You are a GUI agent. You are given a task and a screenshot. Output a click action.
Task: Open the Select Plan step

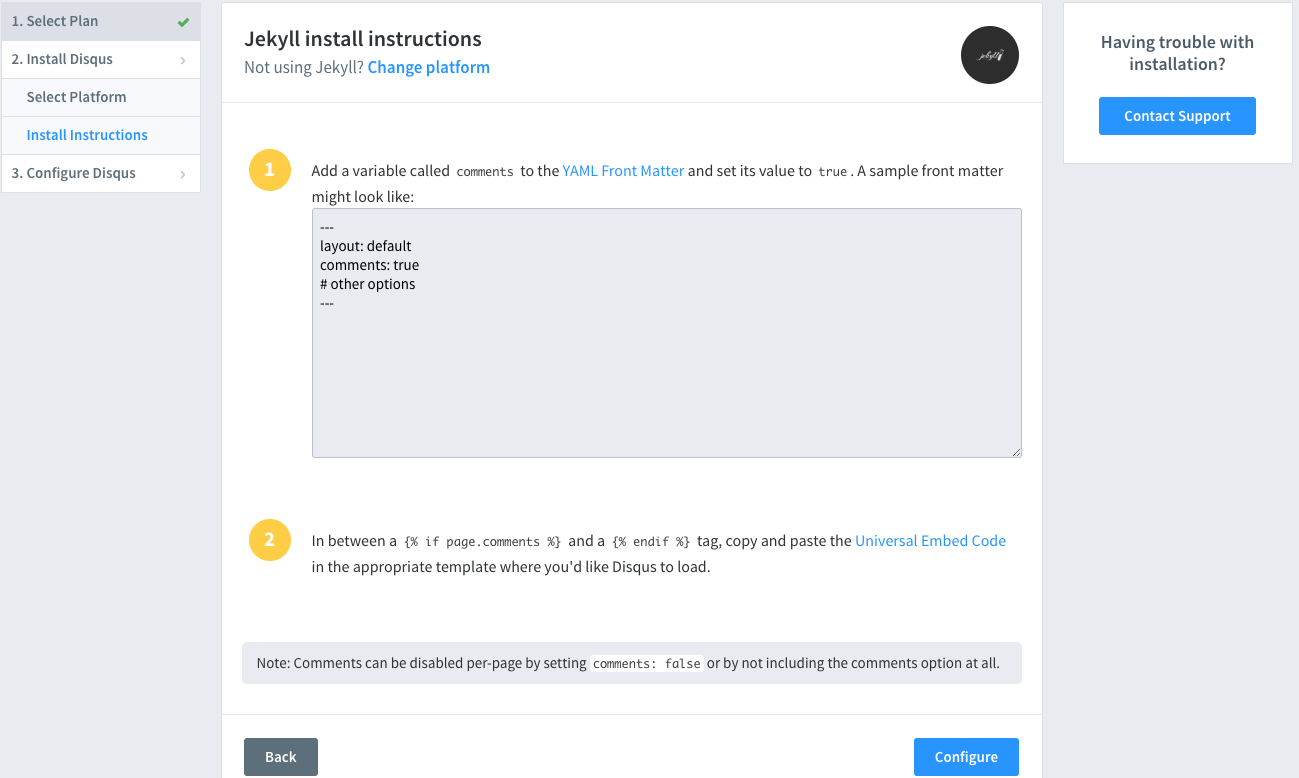tap(101, 21)
